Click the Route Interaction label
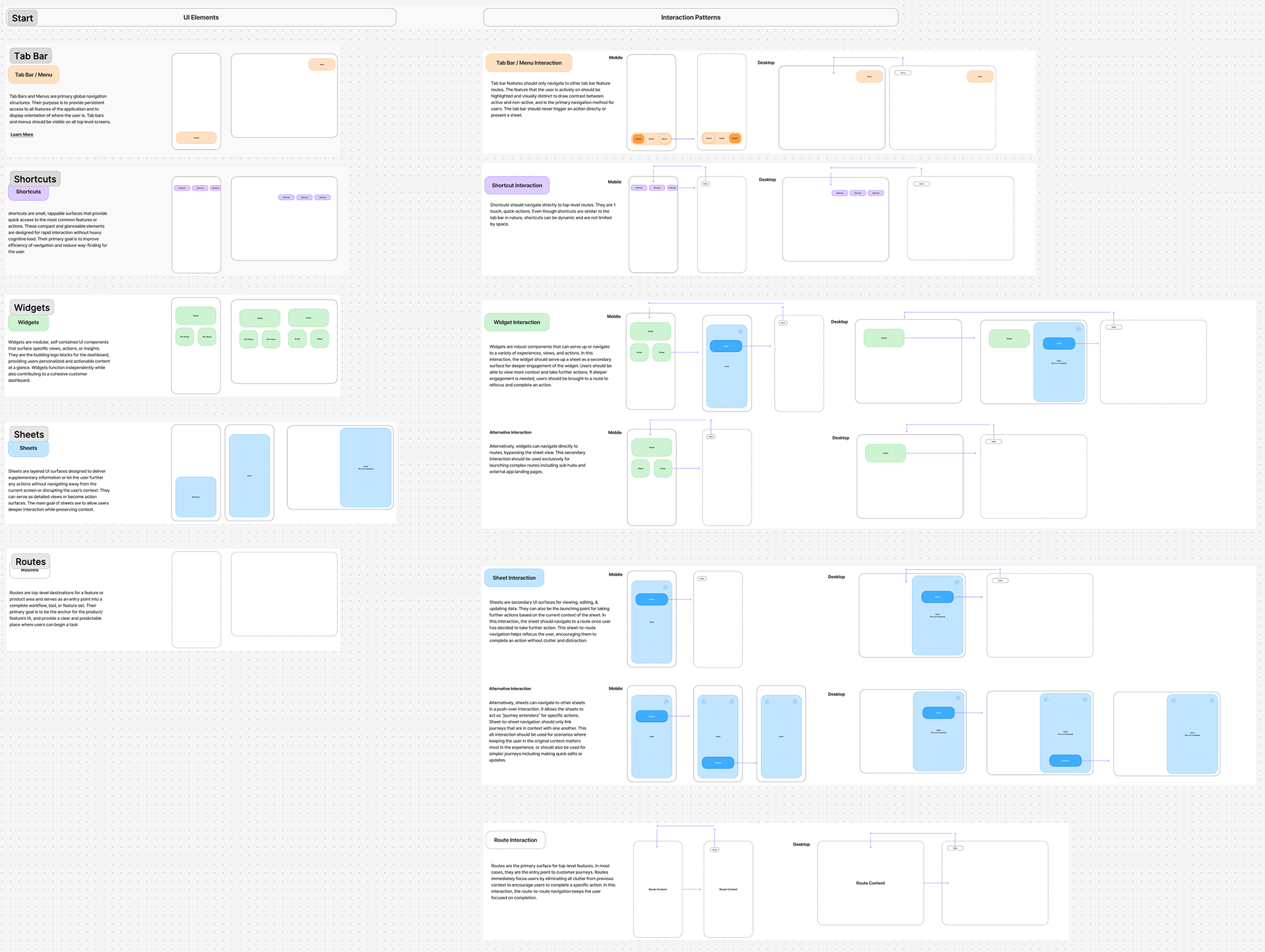Image resolution: width=1265 pixels, height=952 pixels. 515,840
